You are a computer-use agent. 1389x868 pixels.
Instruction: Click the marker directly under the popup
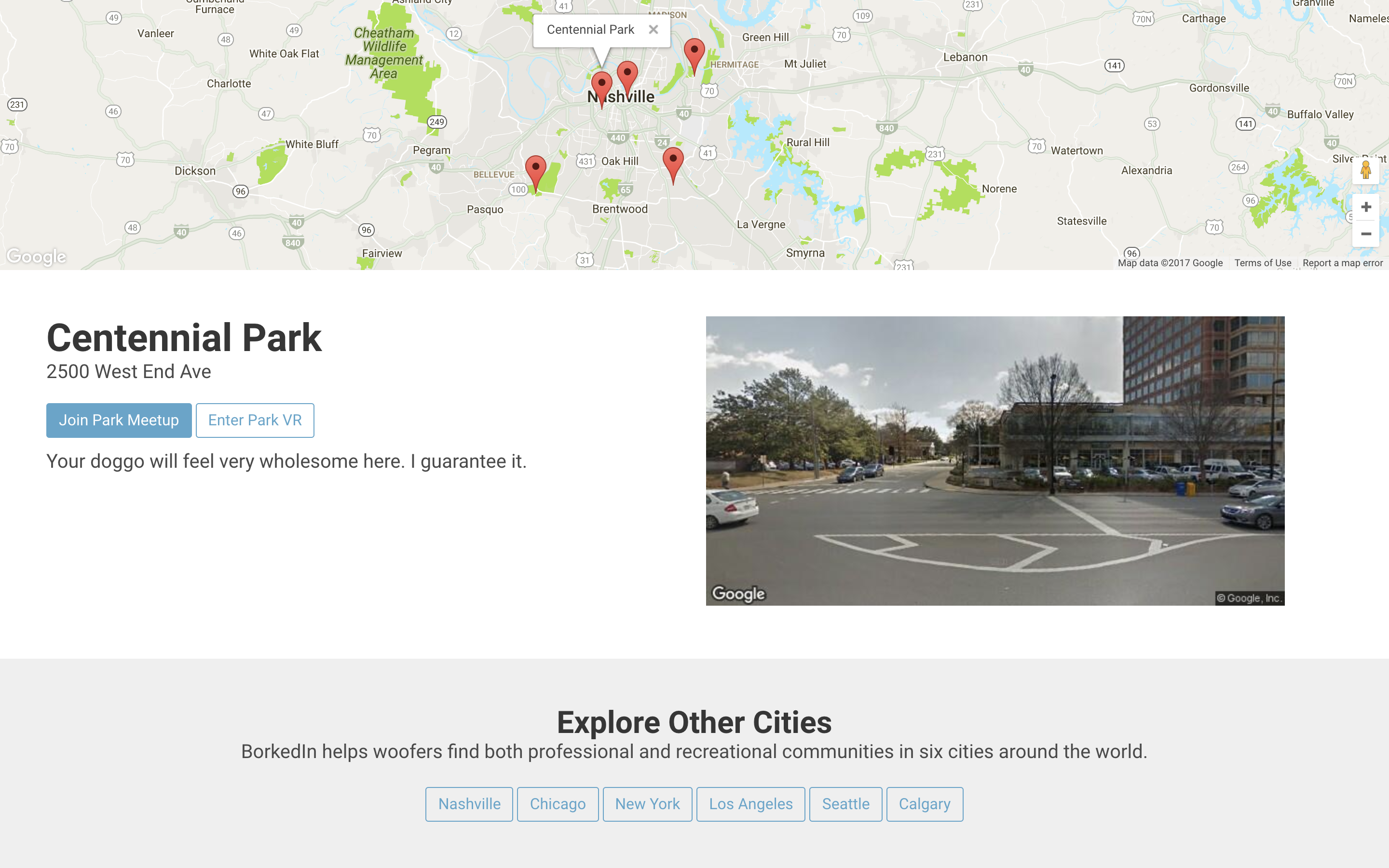pos(601,85)
